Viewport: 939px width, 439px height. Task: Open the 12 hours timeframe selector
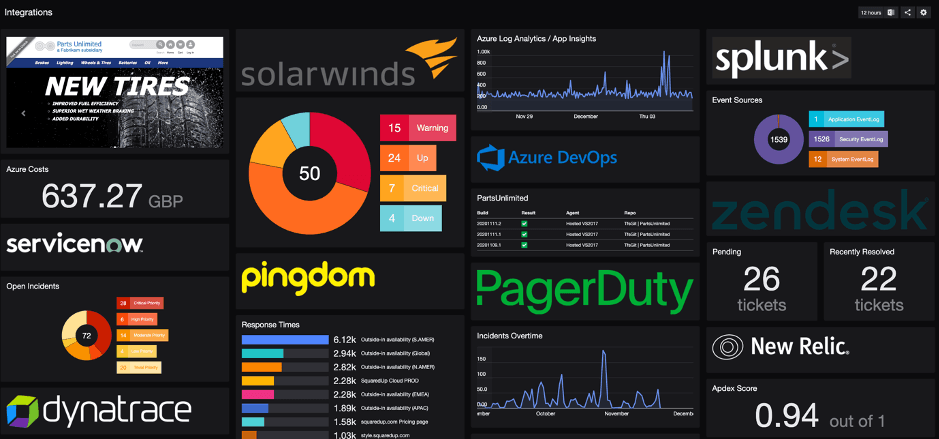tap(872, 12)
